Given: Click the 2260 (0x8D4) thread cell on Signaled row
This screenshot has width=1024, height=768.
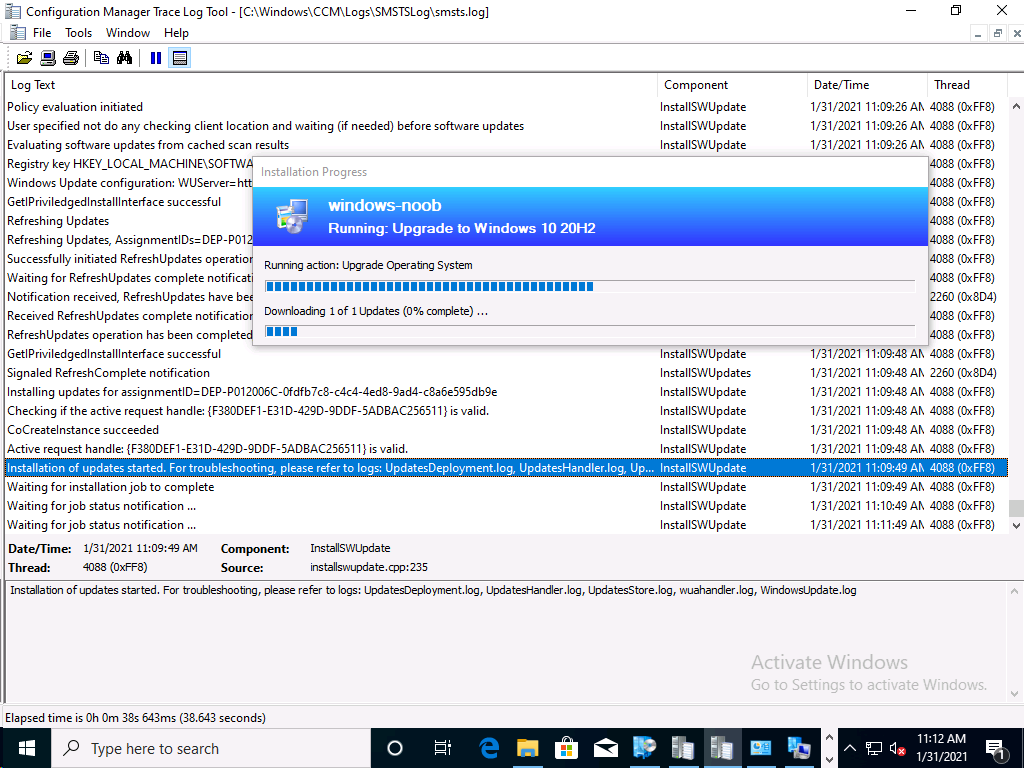Looking at the screenshot, I should click(x=963, y=373).
